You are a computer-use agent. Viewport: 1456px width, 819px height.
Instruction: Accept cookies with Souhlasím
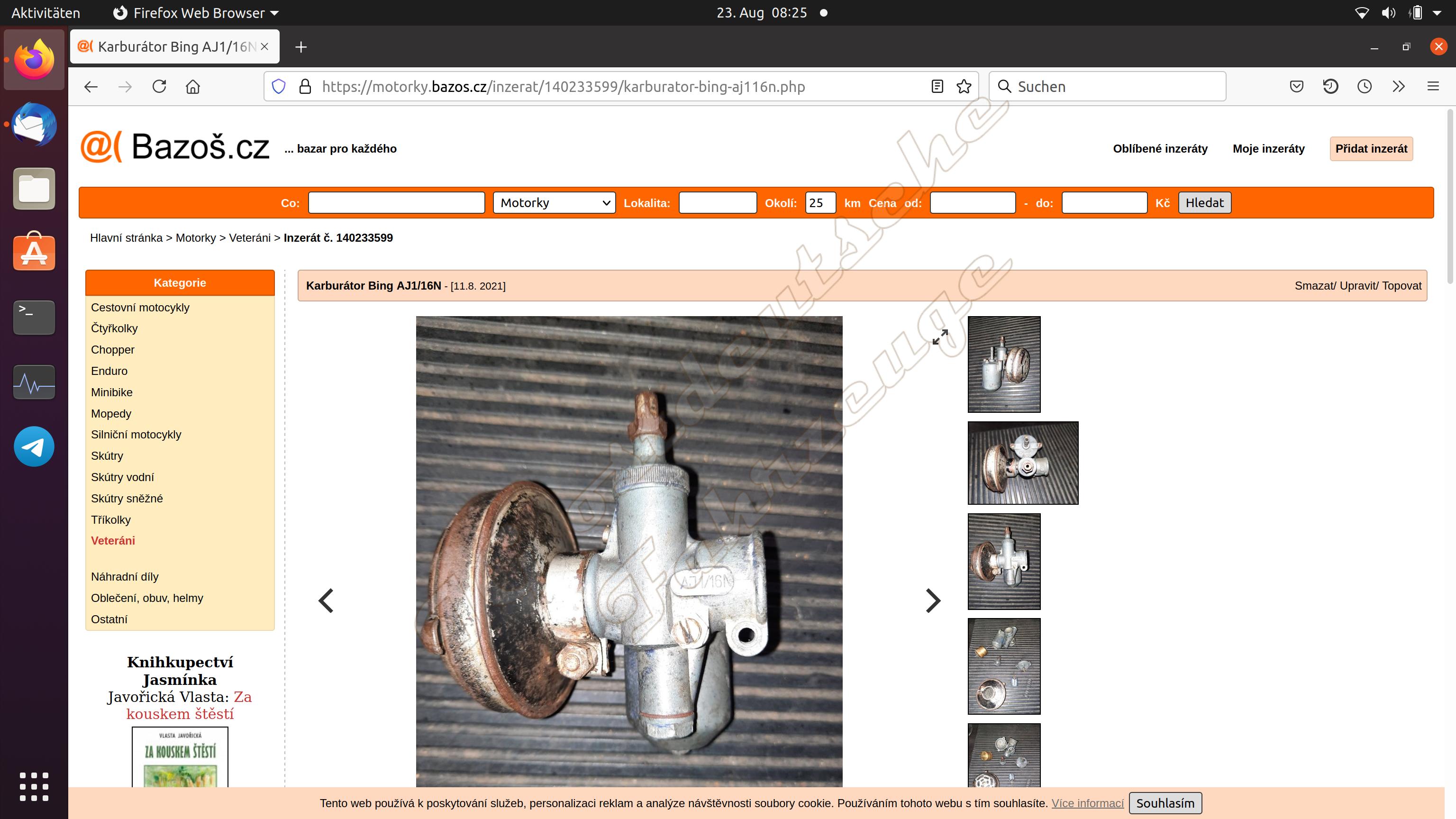click(x=1165, y=803)
